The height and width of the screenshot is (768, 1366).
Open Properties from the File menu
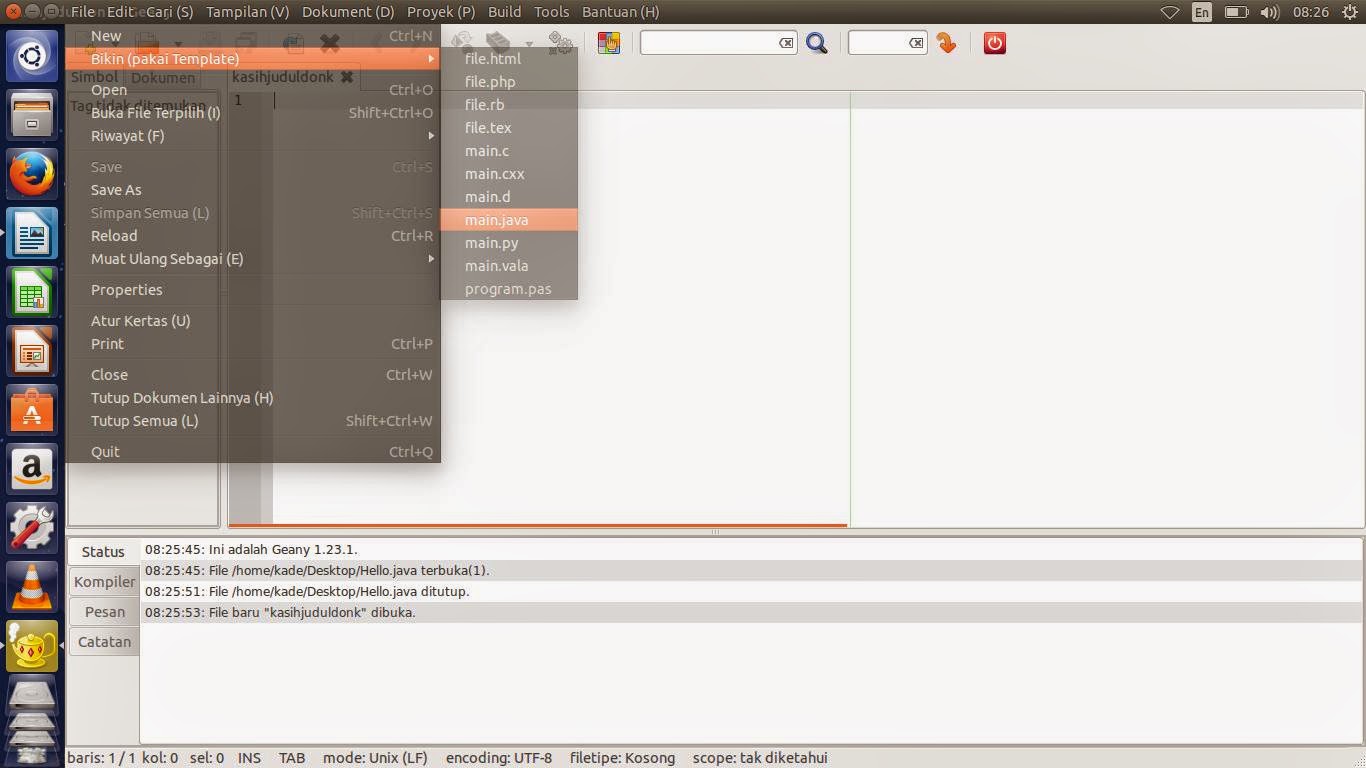coord(126,289)
